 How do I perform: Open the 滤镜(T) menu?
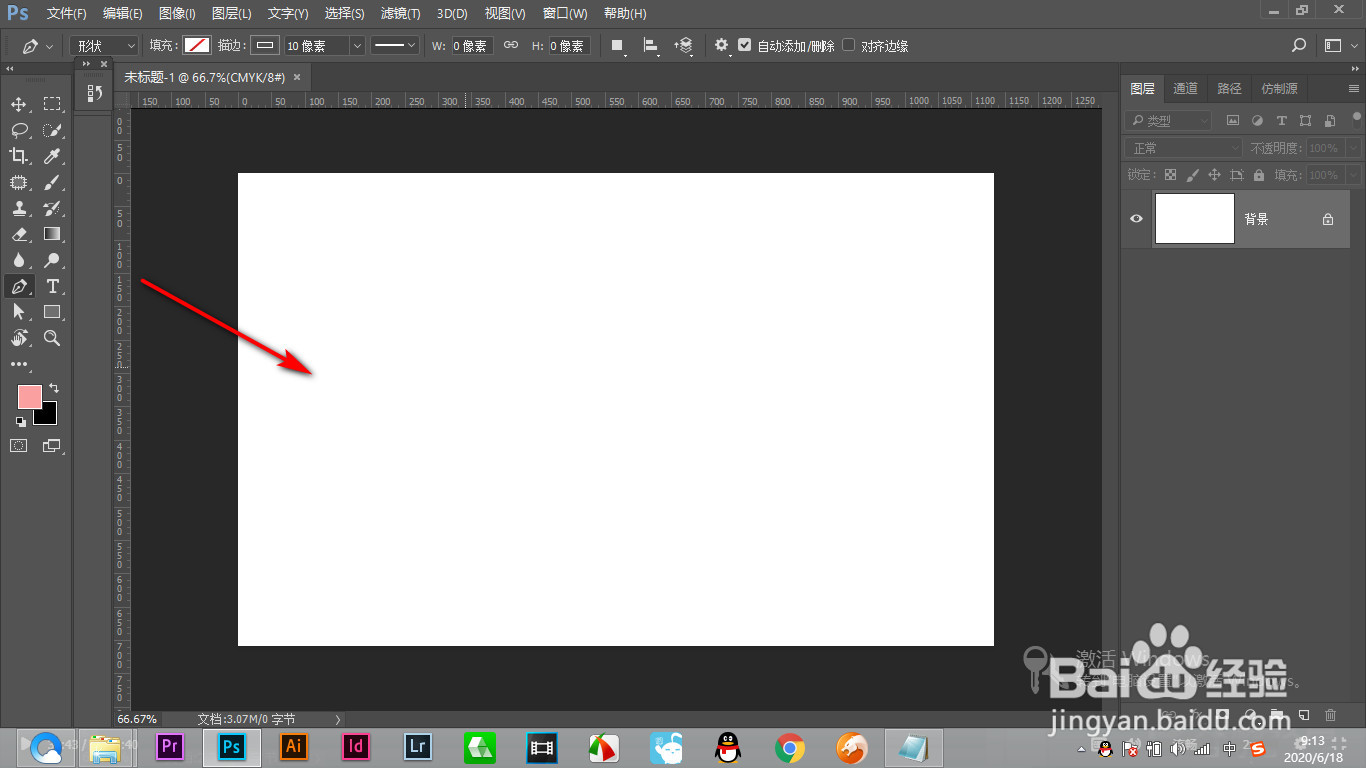click(400, 14)
